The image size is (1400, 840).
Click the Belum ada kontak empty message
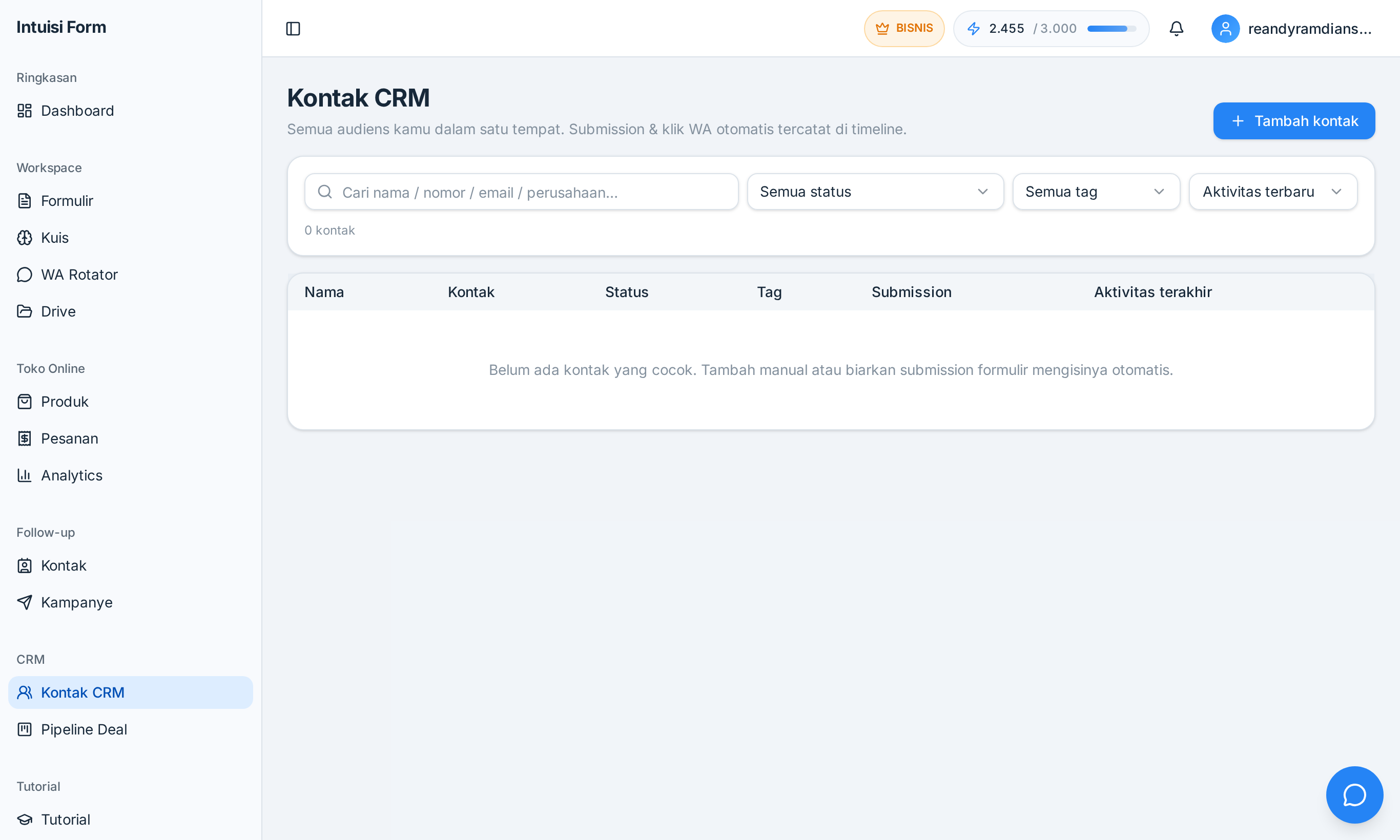coord(831,370)
